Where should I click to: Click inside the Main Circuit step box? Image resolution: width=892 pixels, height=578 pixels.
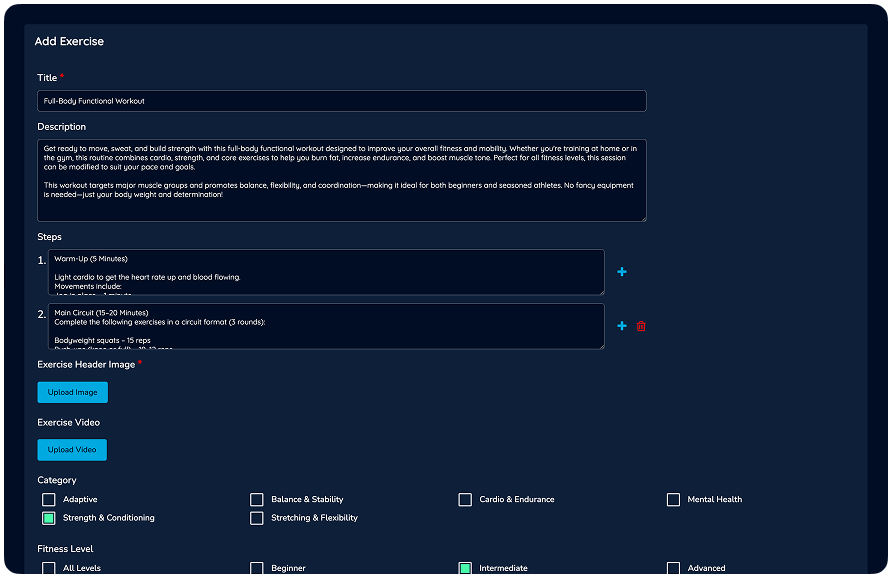[x=325, y=326]
